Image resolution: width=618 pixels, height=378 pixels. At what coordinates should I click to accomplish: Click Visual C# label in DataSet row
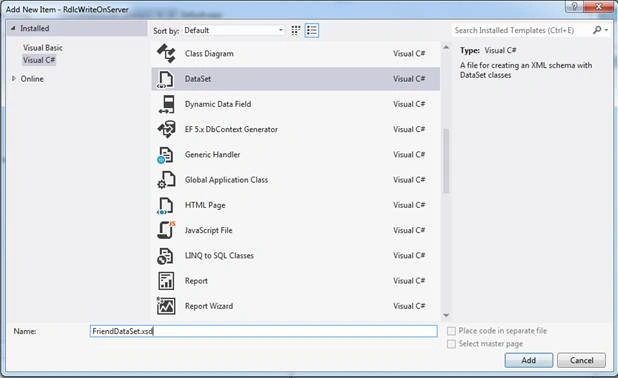pyautogui.click(x=409, y=79)
